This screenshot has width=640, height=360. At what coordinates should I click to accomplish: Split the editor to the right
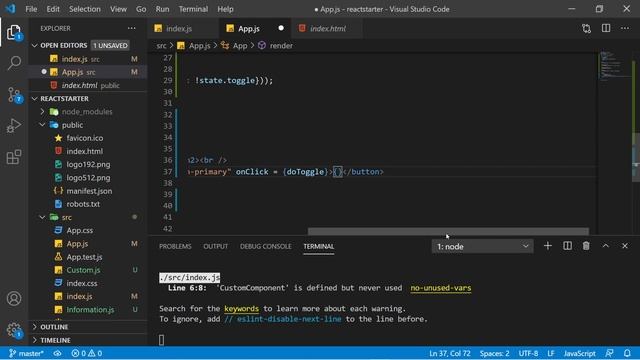(x=606, y=28)
